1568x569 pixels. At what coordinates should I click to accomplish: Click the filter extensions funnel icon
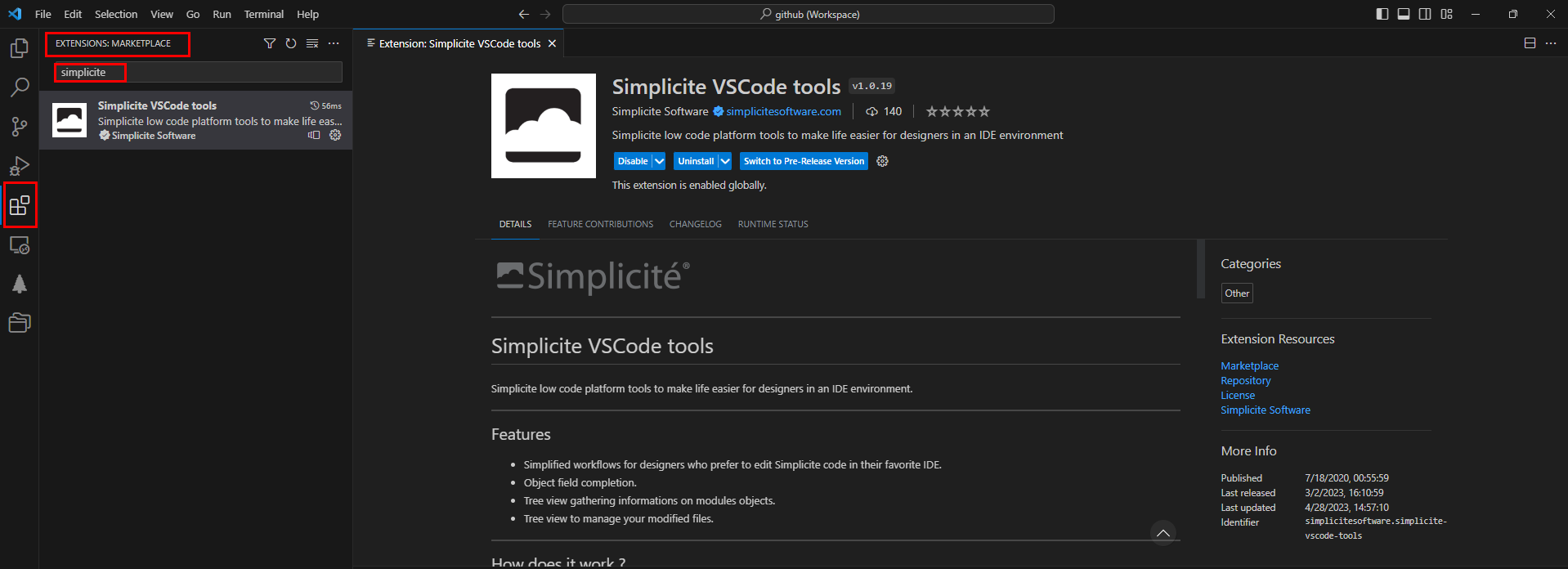coord(270,43)
